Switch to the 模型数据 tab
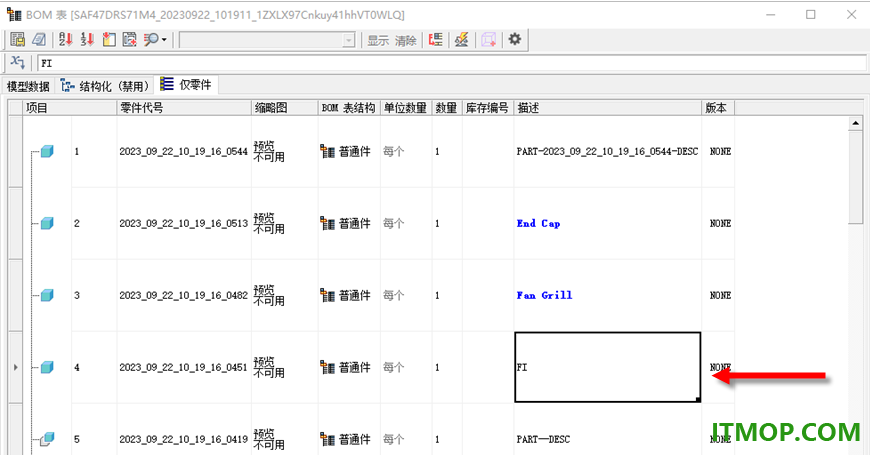This screenshot has width=870, height=455. coord(28,86)
